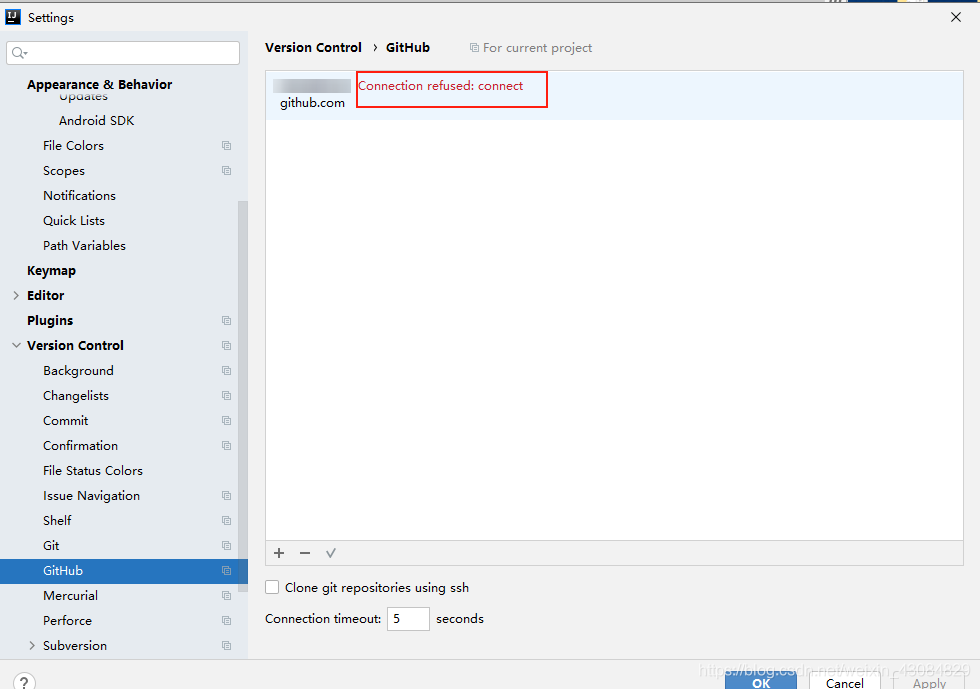
Task: Open Confirmation settings
Action: 80,446
